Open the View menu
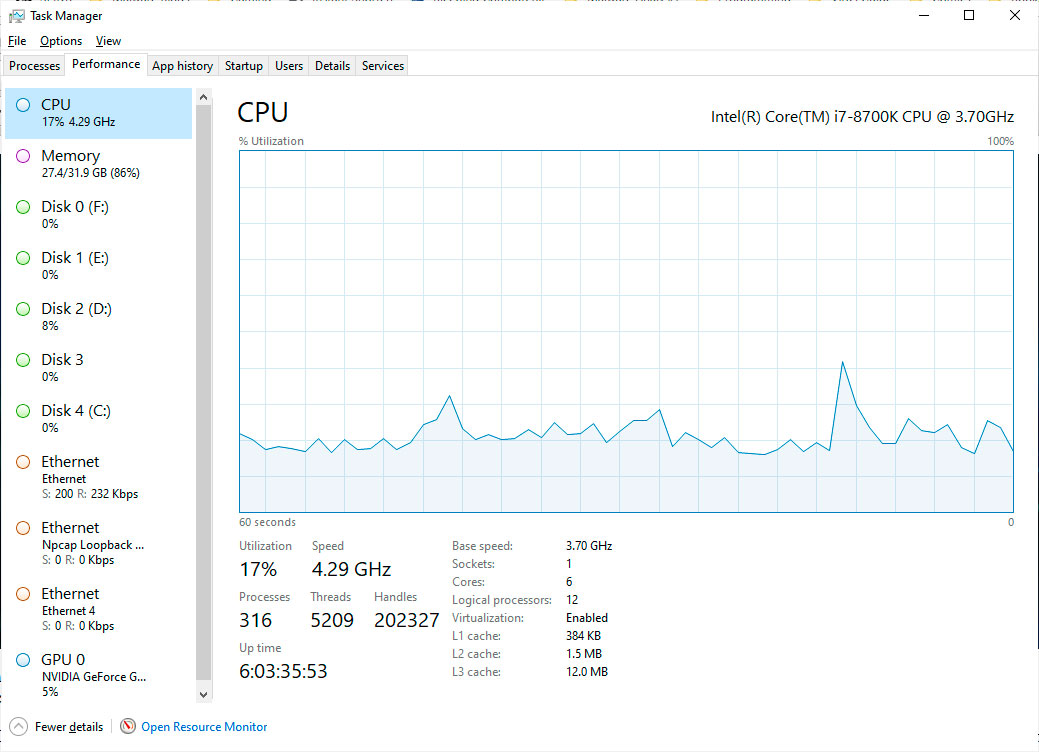Image resolution: width=1039 pixels, height=752 pixels. coord(108,41)
